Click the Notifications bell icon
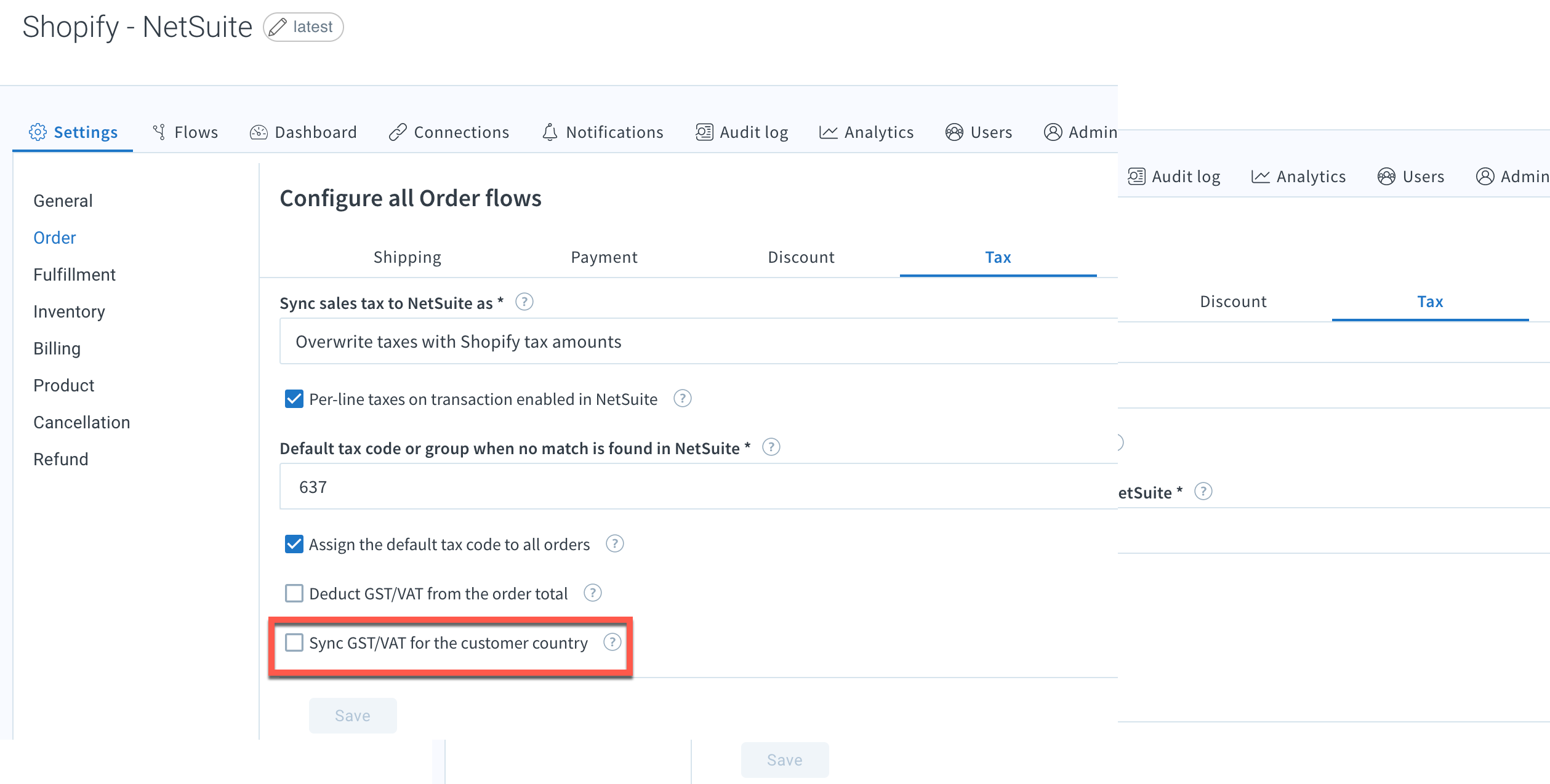The height and width of the screenshot is (784, 1550). click(550, 132)
